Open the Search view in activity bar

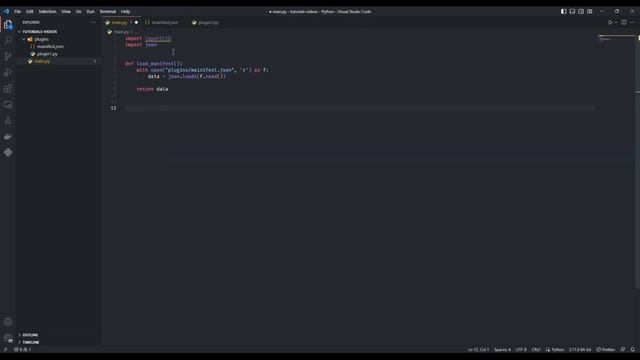pos(8,40)
